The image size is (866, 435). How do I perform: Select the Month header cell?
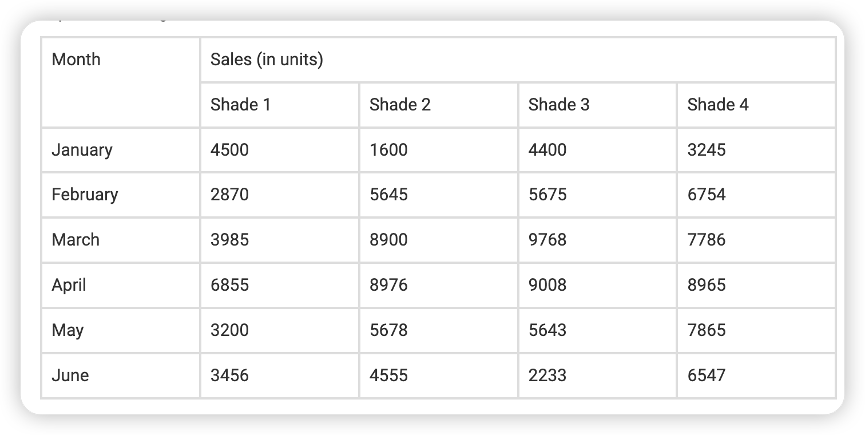pyautogui.click(x=120, y=82)
